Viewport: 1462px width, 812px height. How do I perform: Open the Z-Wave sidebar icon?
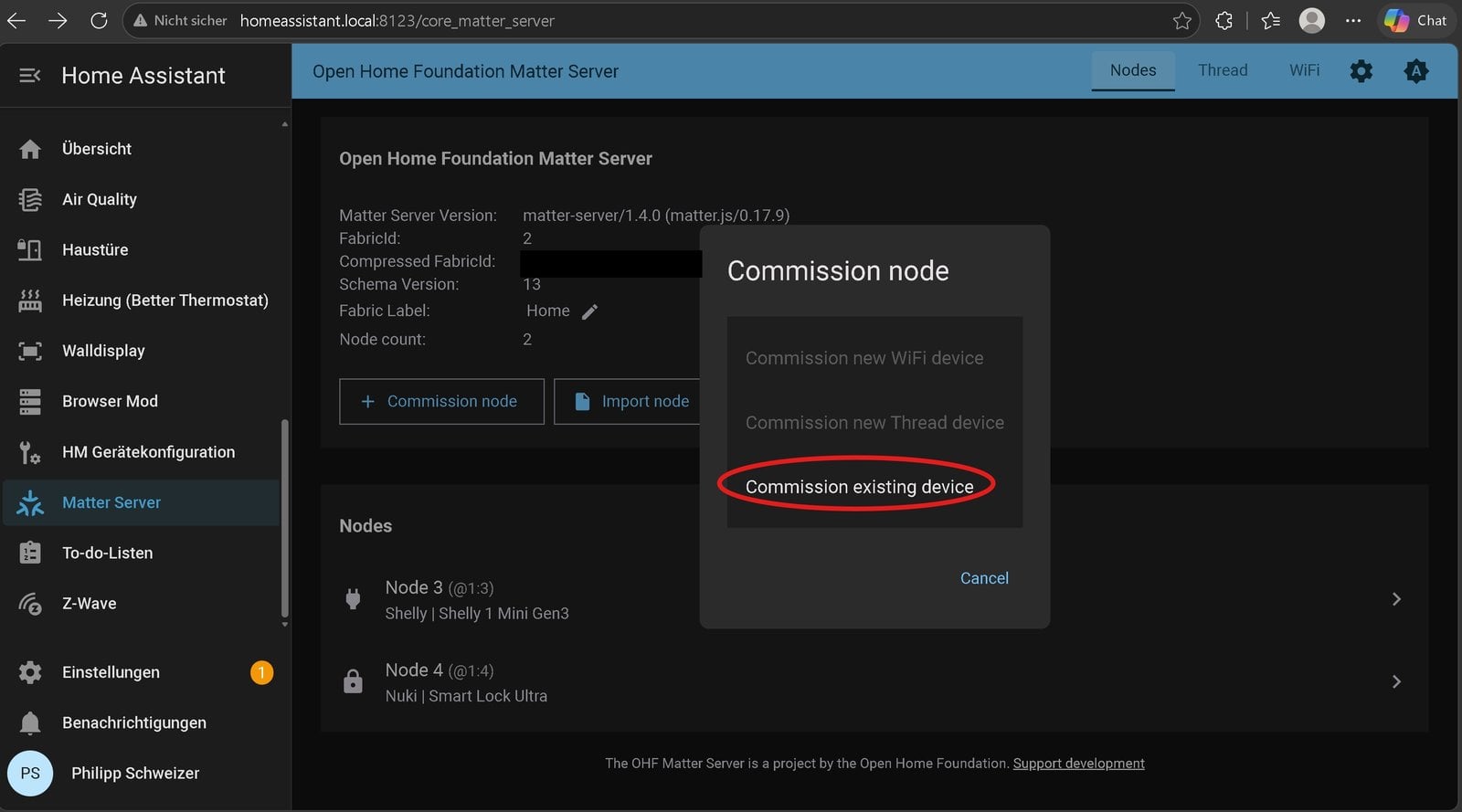click(30, 604)
